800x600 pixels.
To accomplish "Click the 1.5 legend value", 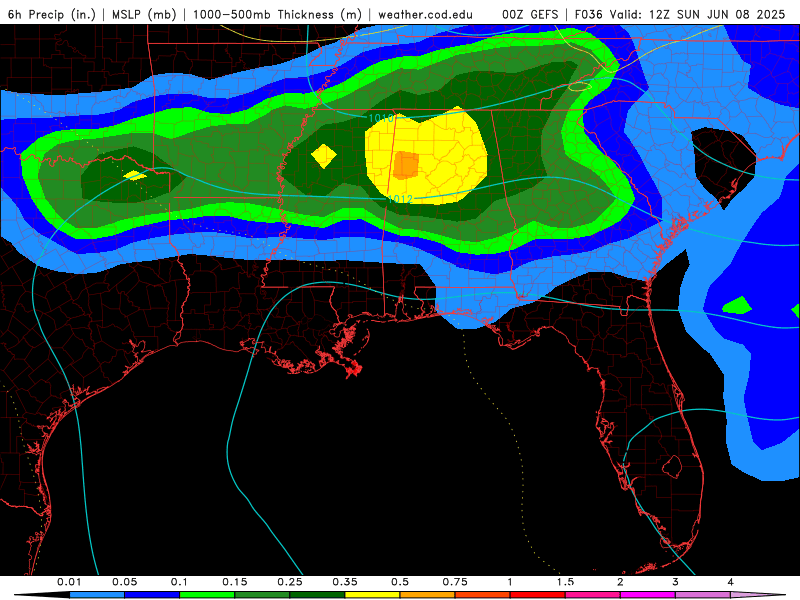I will (x=565, y=582).
